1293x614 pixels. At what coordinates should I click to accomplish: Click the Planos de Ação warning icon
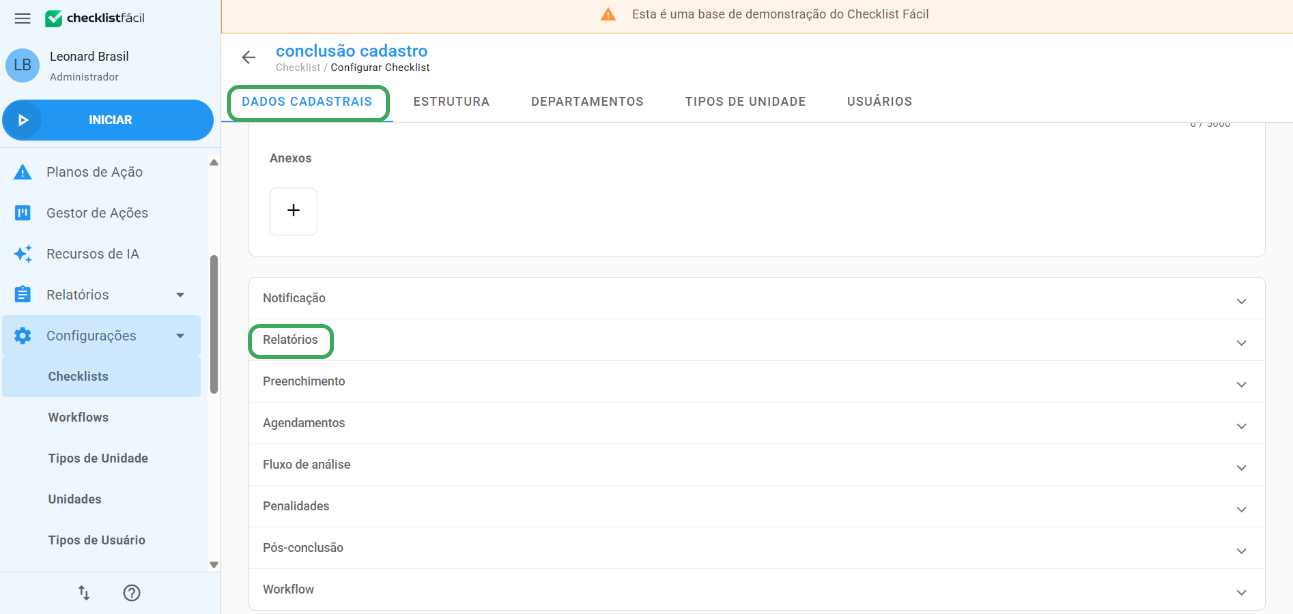coord(22,172)
